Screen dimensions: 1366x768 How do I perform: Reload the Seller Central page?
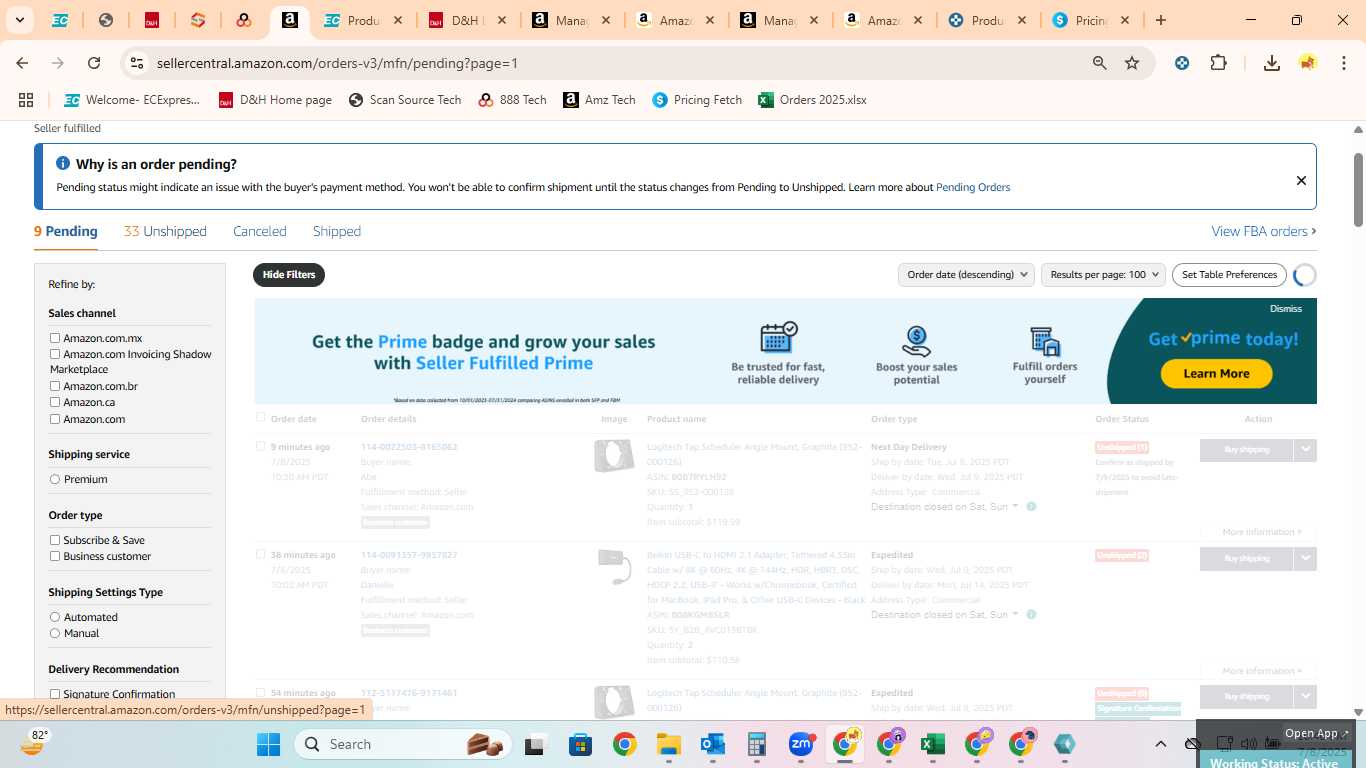click(94, 63)
